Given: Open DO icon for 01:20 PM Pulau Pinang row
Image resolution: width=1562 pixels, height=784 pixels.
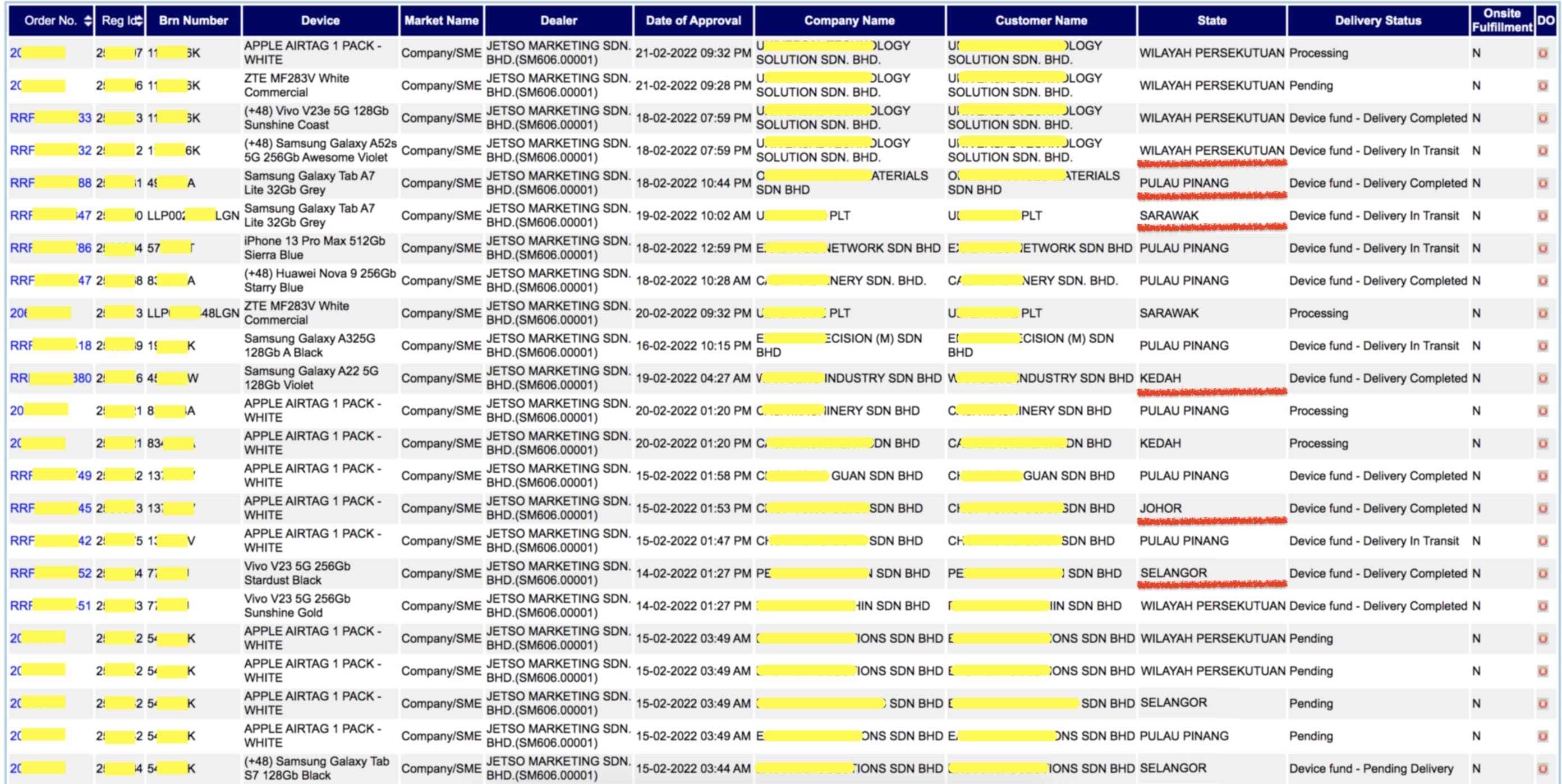Looking at the screenshot, I should click(x=1543, y=411).
